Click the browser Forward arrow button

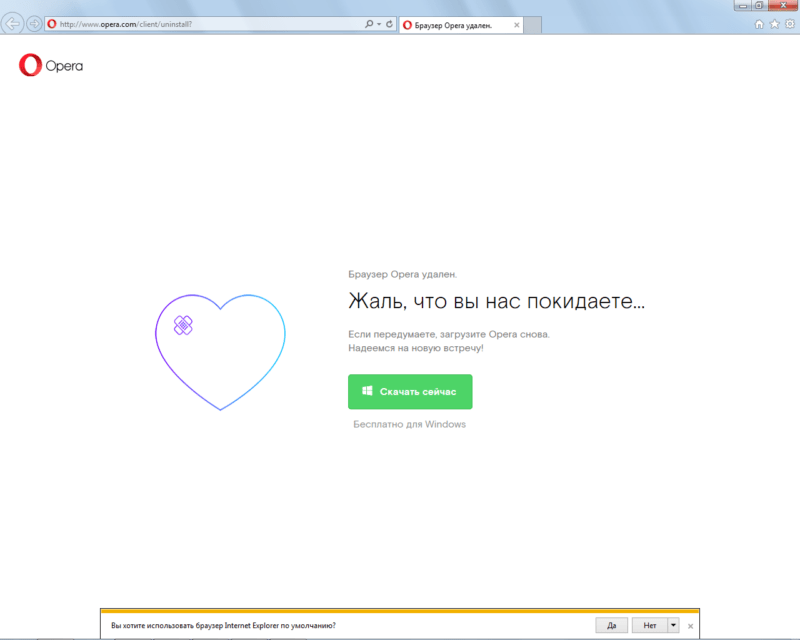tap(34, 24)
